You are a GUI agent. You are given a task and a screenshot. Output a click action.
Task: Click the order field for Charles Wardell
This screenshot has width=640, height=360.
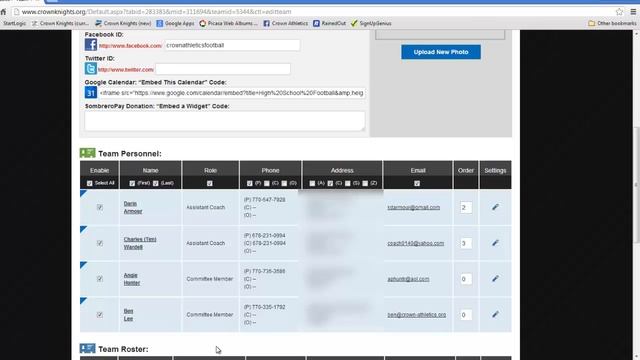coord(466,243)
